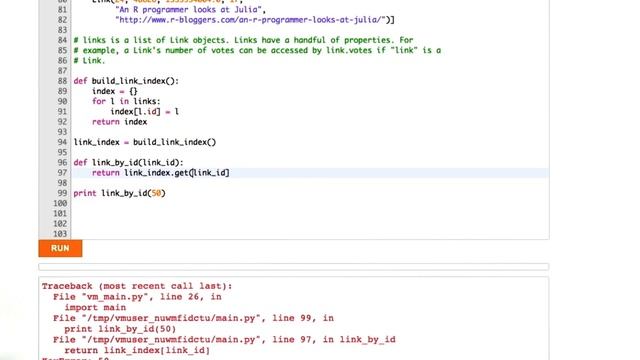Click 'return link_index.get(link_id]' code line
The image size is (640, 360).
(x=161, y=173)
